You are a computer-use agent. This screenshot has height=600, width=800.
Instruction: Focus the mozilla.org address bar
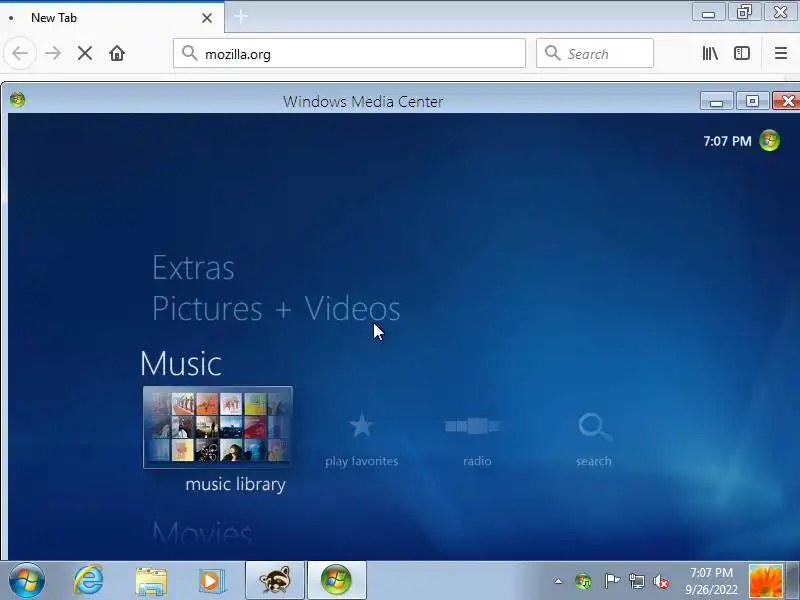pos(349,53)
